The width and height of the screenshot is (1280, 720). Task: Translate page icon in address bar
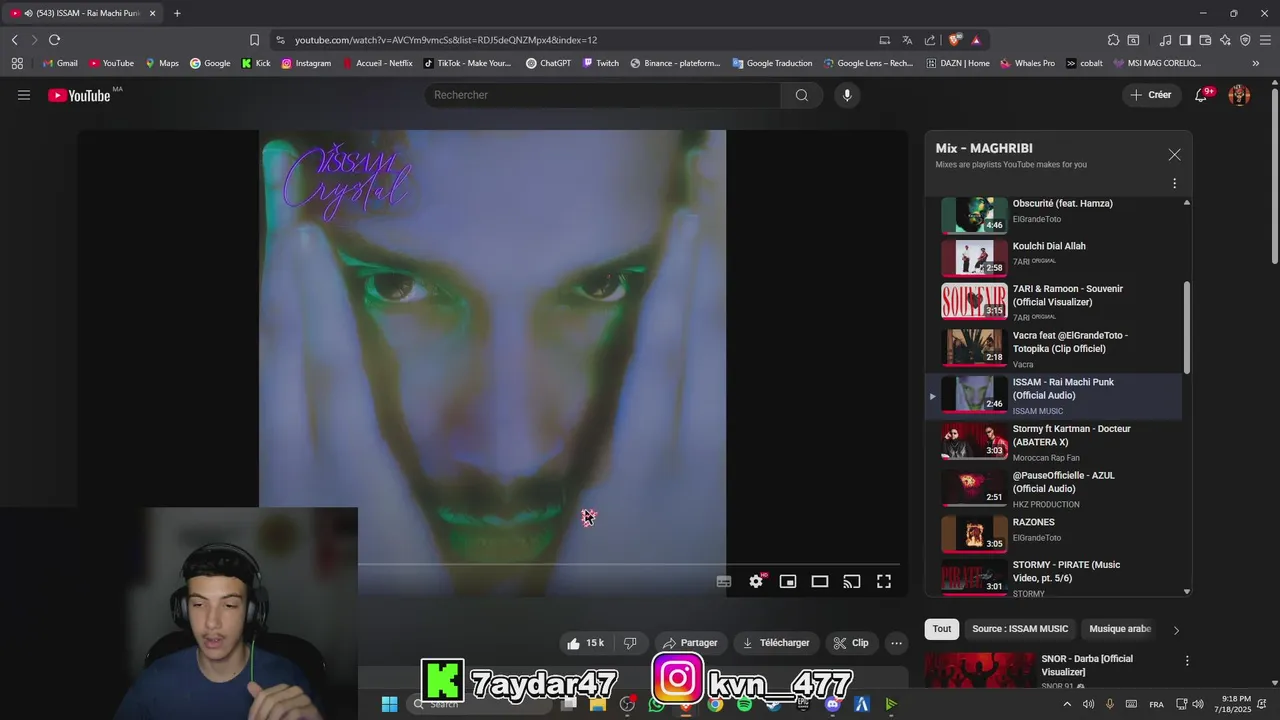point(907,40)
